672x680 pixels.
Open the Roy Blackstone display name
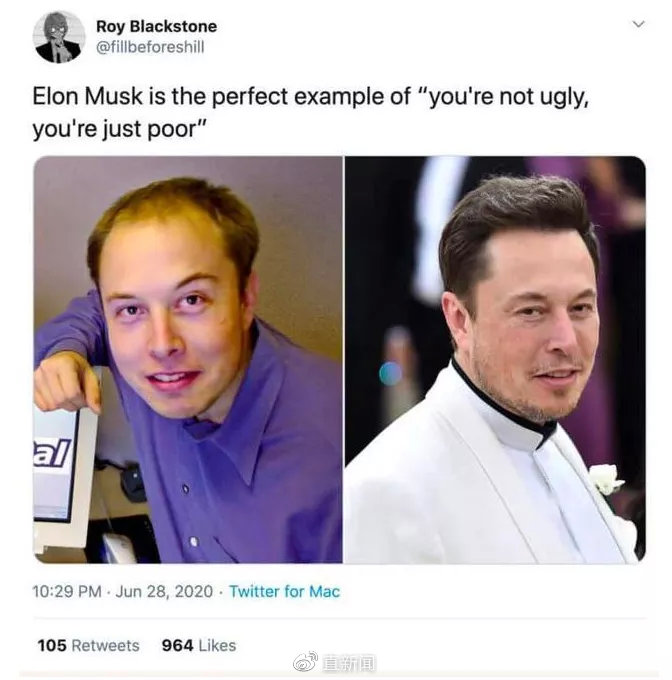[x=157, y=26]
